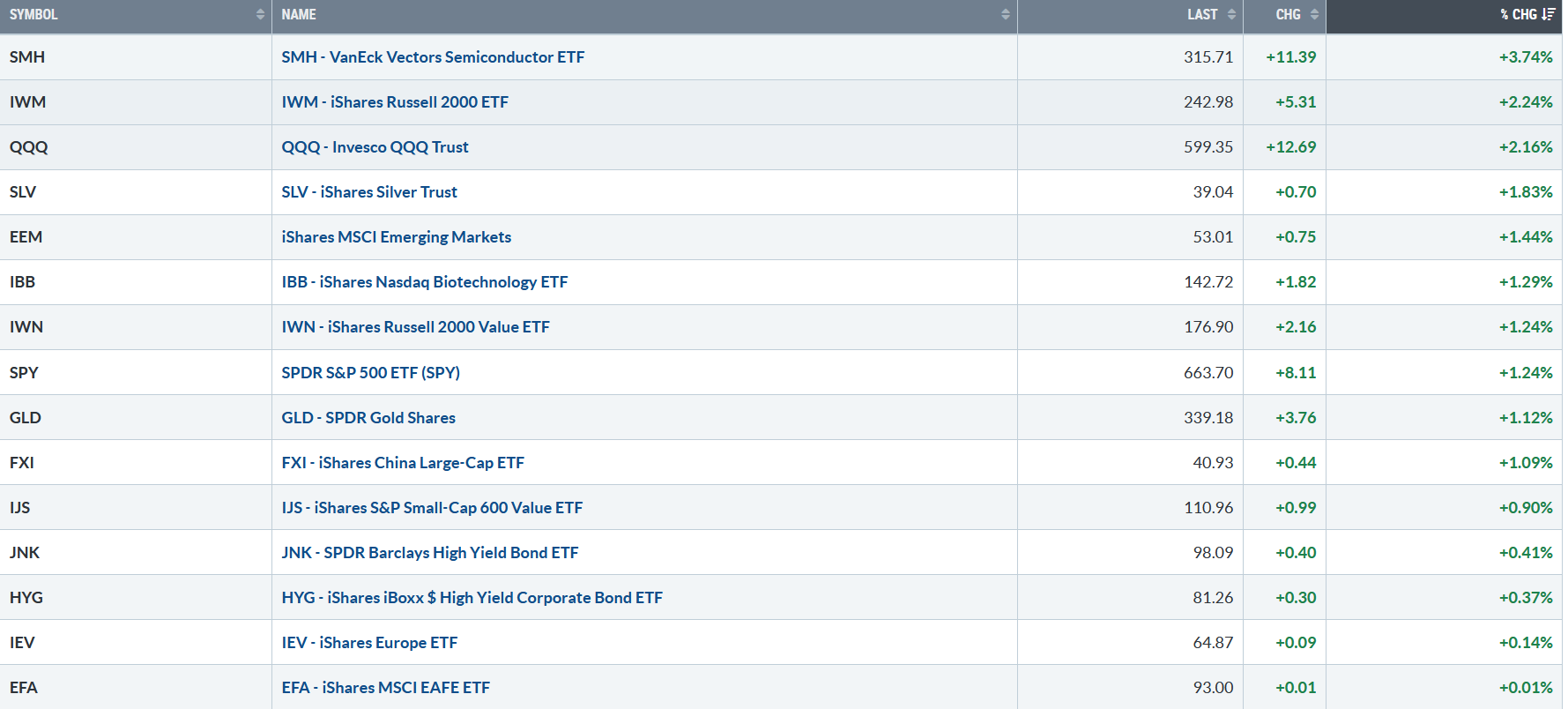The width and height of the screenshot is (1568, 709).
Task: Open SPDR S&P 500 ETF (SPY) link
Action: [370, 373]
